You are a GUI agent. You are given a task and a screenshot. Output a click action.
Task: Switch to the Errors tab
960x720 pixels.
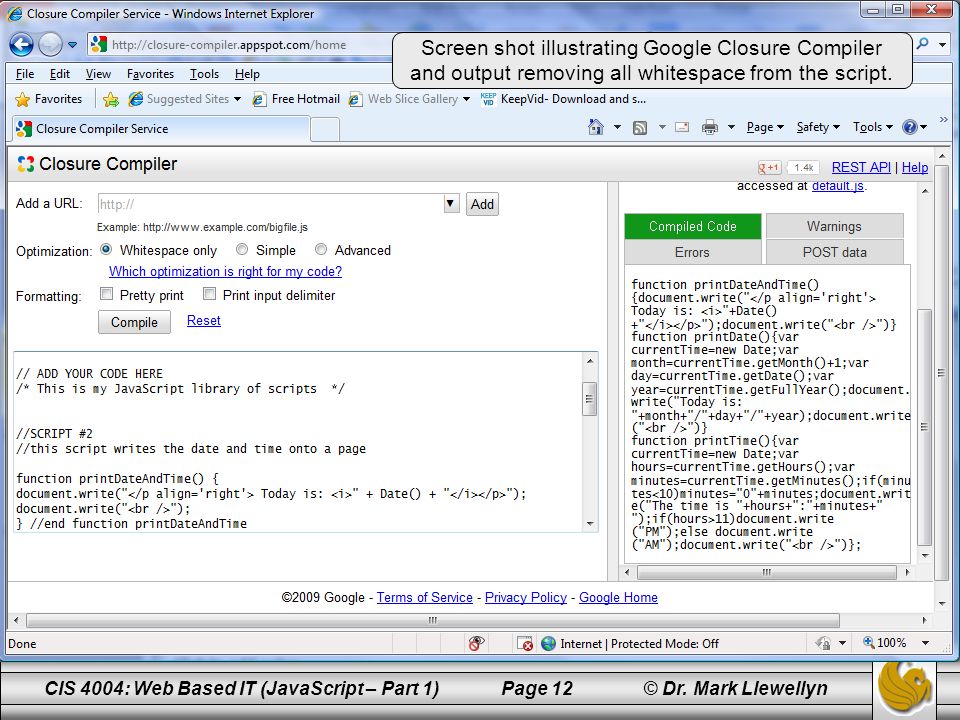click(x=692, y=252)
